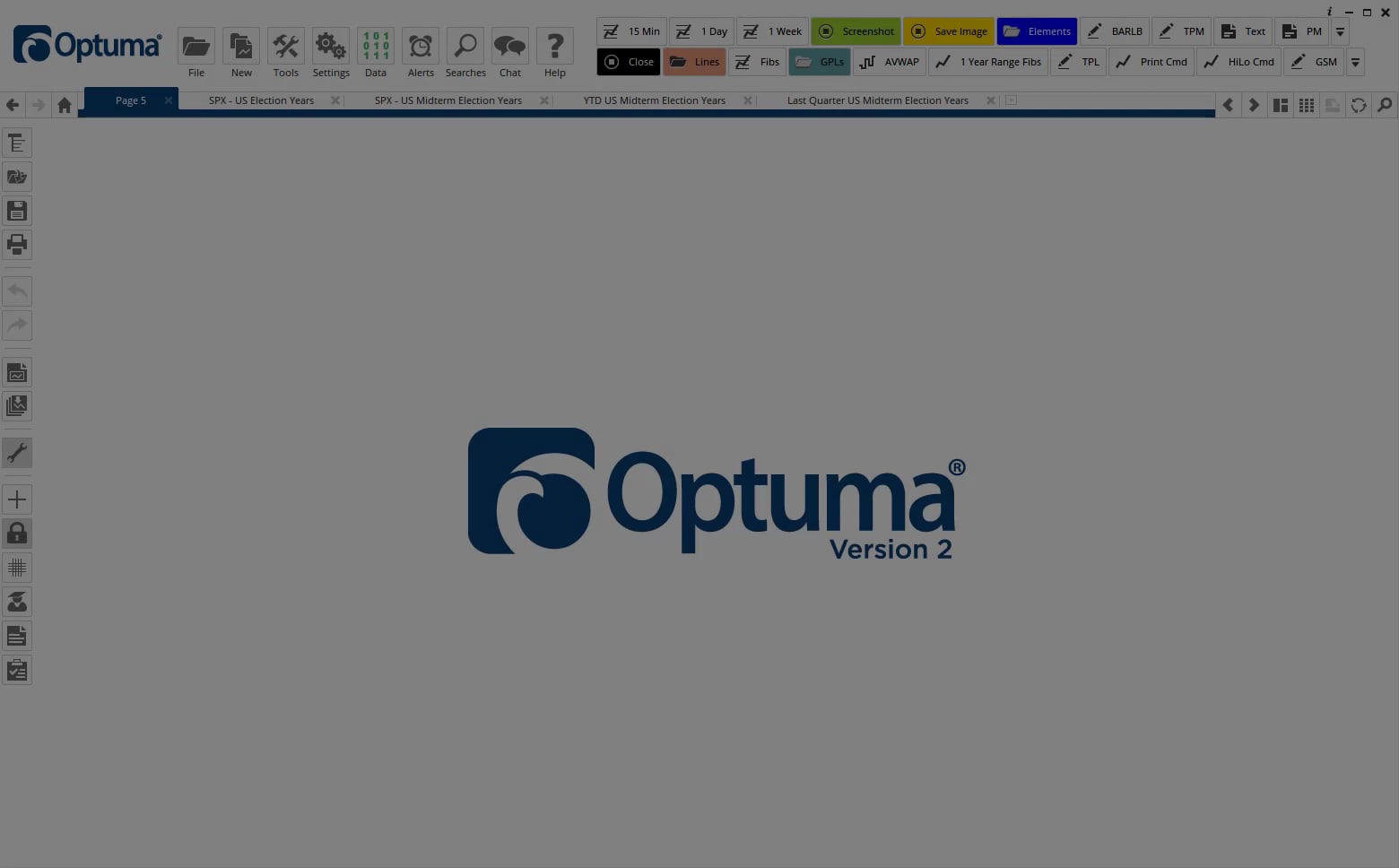Click the 1 Year Range Fibs button
The image size is (1399, 868).
pyautogui.click(x=988, y=62)
